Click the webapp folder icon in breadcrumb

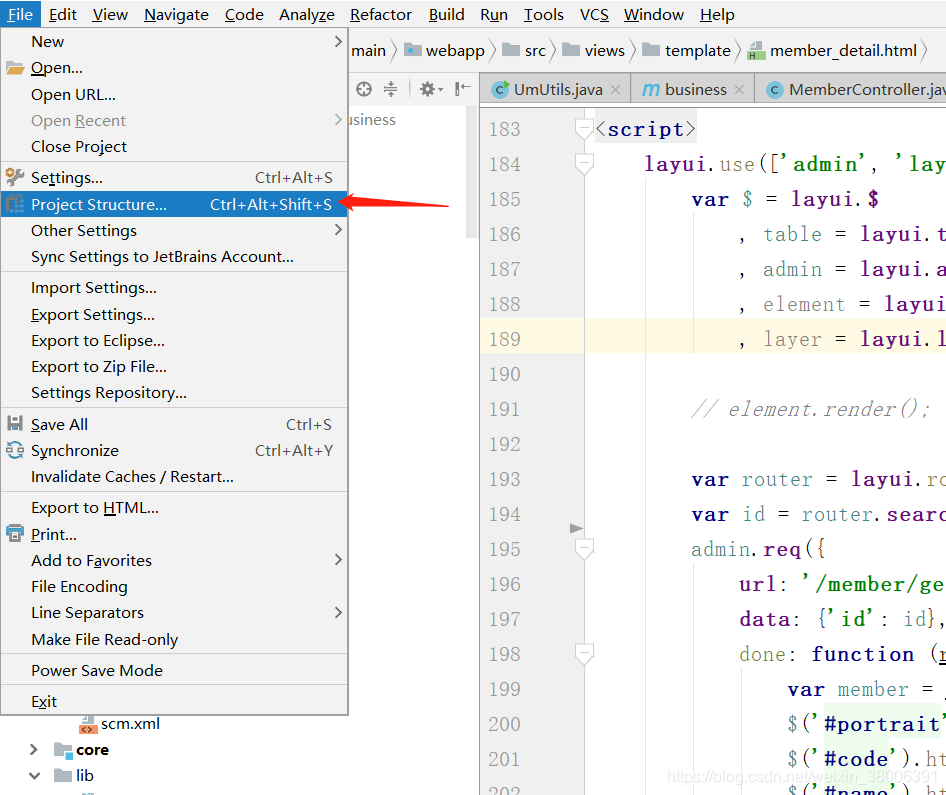413,49
